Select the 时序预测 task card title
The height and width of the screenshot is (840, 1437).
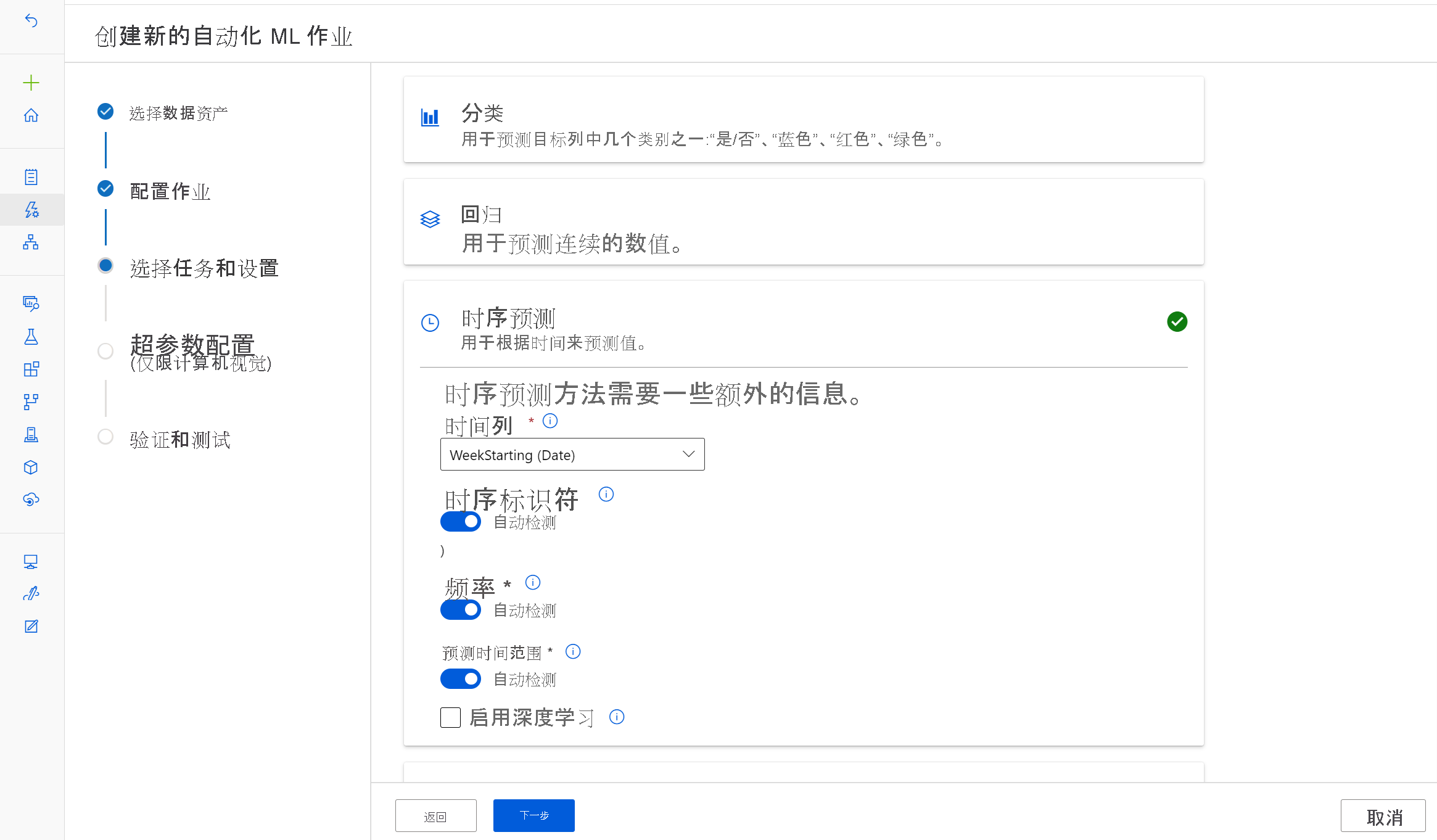pyautogui.click(x=509, y=318)
